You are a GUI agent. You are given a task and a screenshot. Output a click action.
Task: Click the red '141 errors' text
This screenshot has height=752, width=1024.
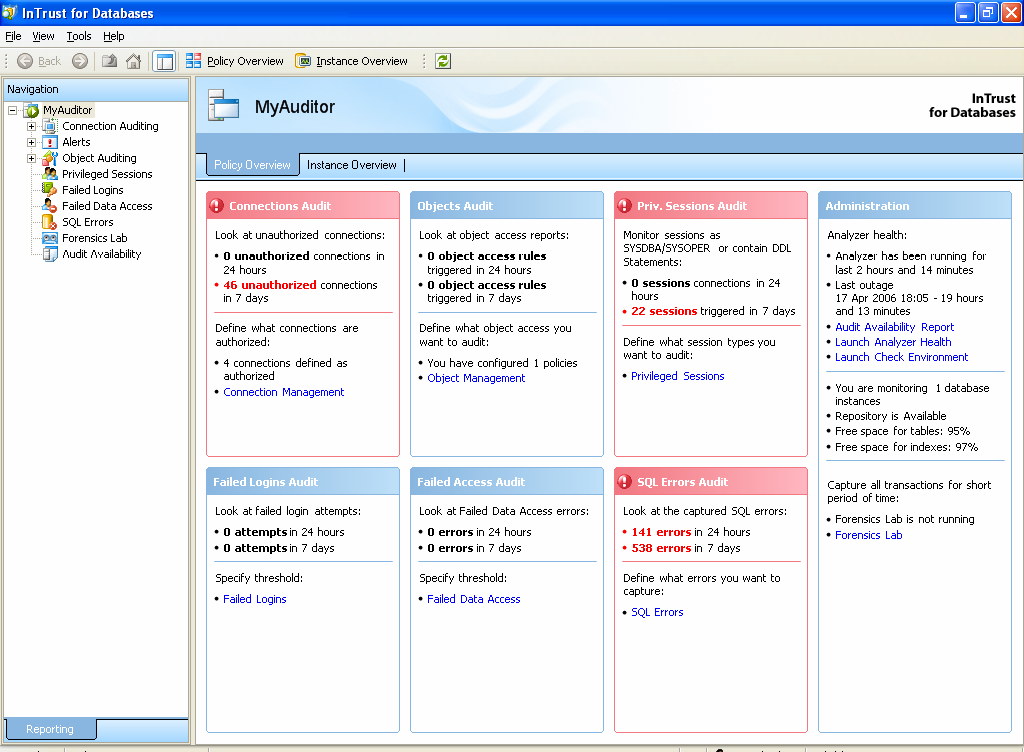point(661,532)
